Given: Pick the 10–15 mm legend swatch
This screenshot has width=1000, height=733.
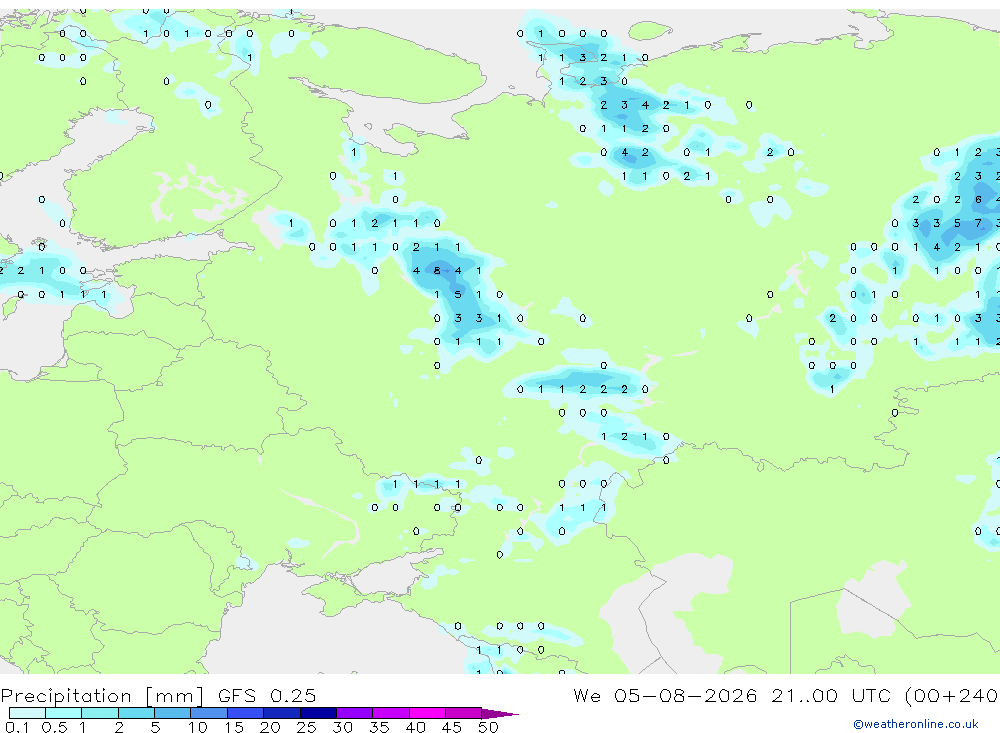Looking at the screenshot, I should 209,713.
